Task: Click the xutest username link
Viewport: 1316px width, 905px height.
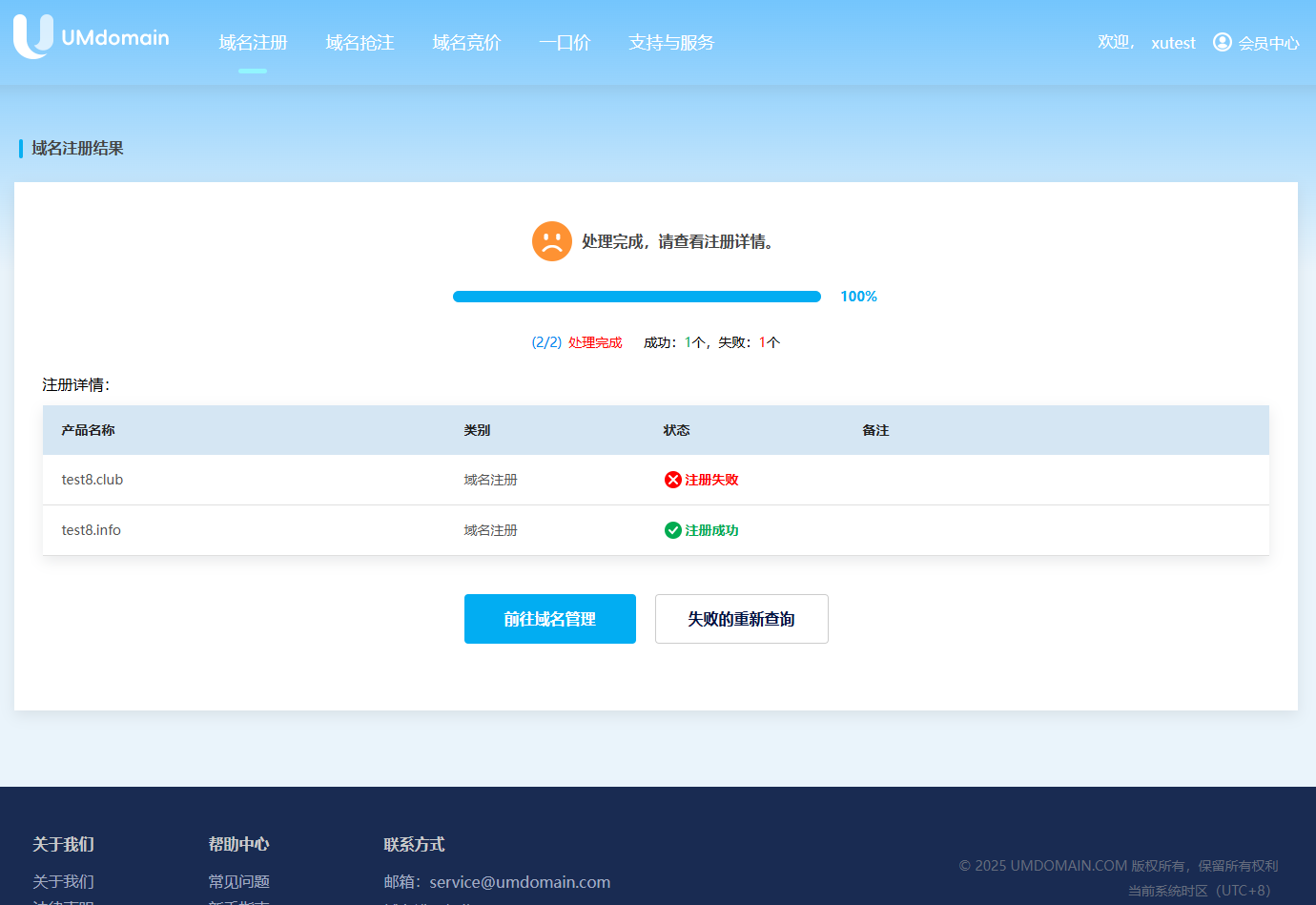Action: 1173,43
